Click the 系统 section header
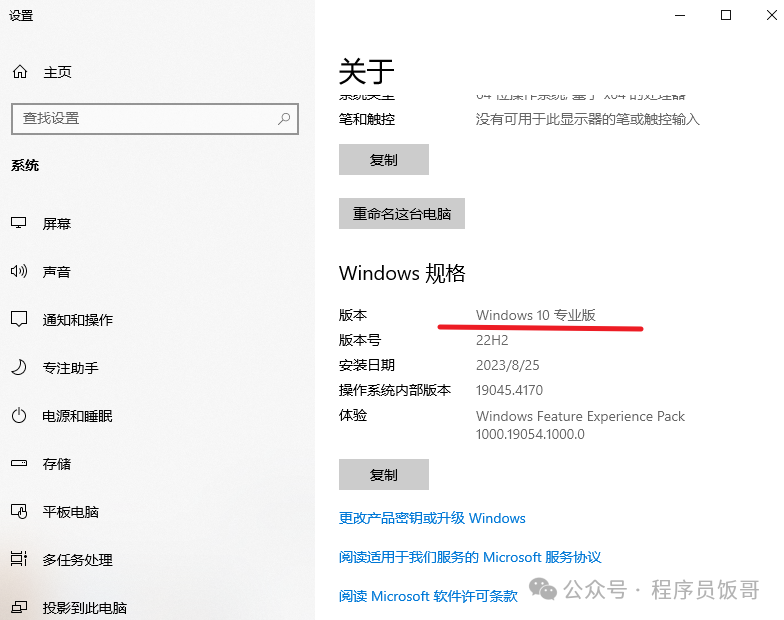 [x=25, y=166]
